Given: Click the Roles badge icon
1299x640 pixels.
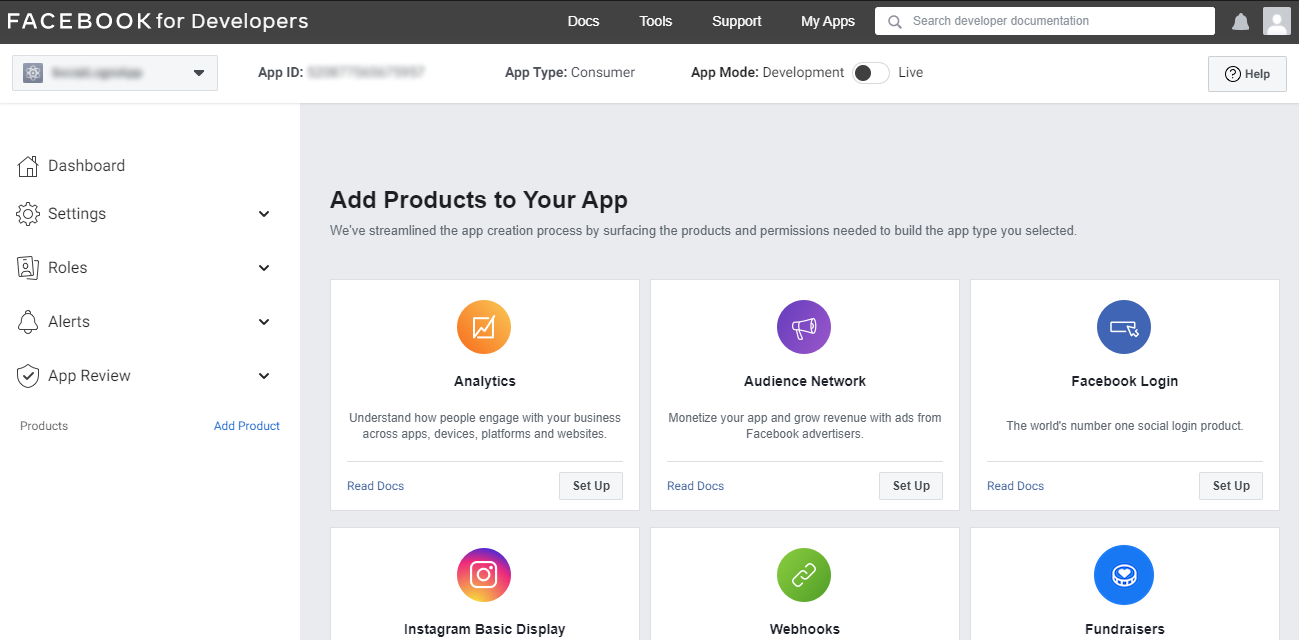Looking at the screenshot, I should 28,268.
